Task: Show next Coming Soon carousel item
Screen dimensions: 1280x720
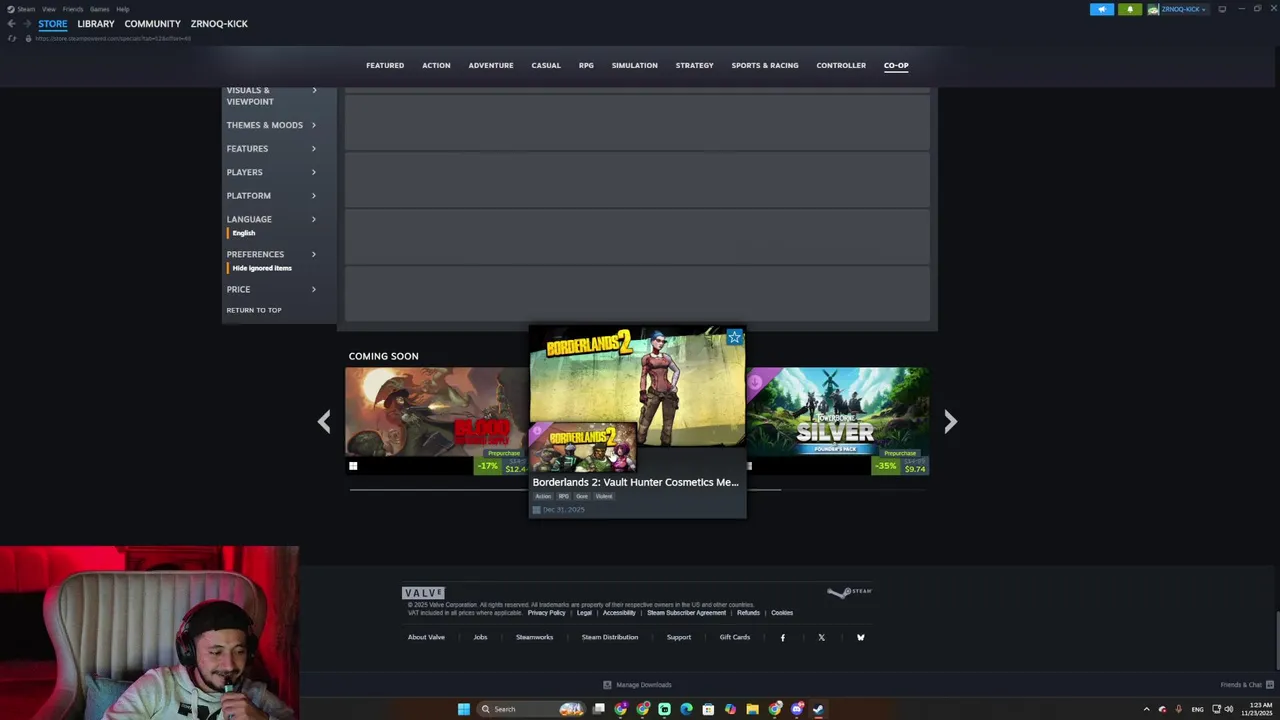Action: (x=950, y=422)
